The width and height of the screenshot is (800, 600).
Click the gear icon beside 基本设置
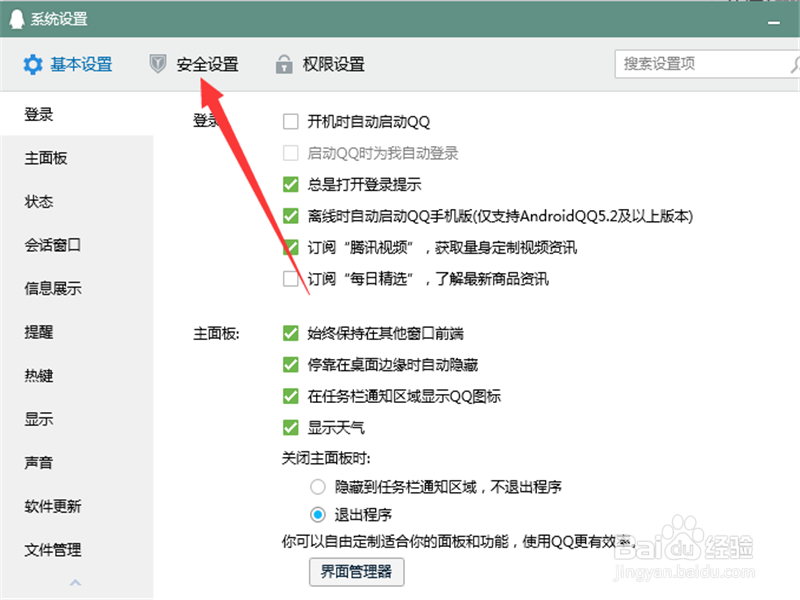33,64
